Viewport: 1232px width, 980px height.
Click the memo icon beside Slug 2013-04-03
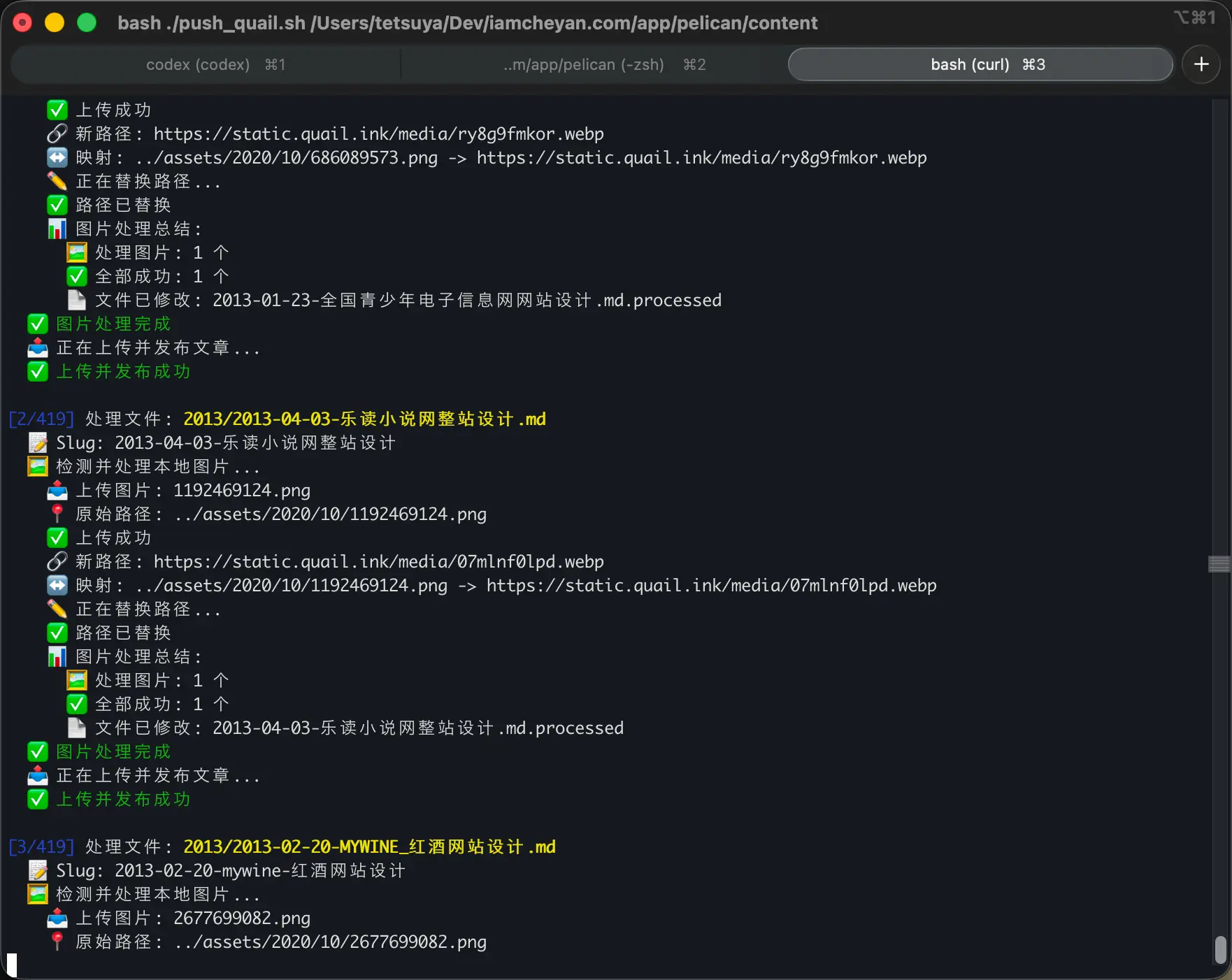pyautogui.click(x=38, y=442)
